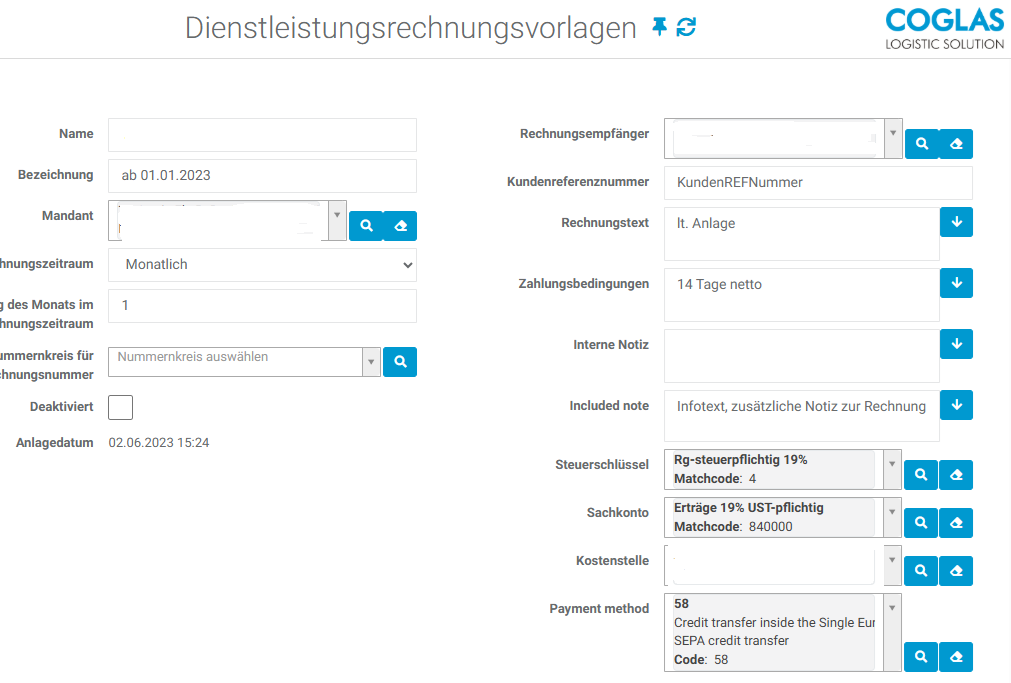Clear Sachkonto using eraser button
This screenshot has height=683, width=1011.
(956, 522)
